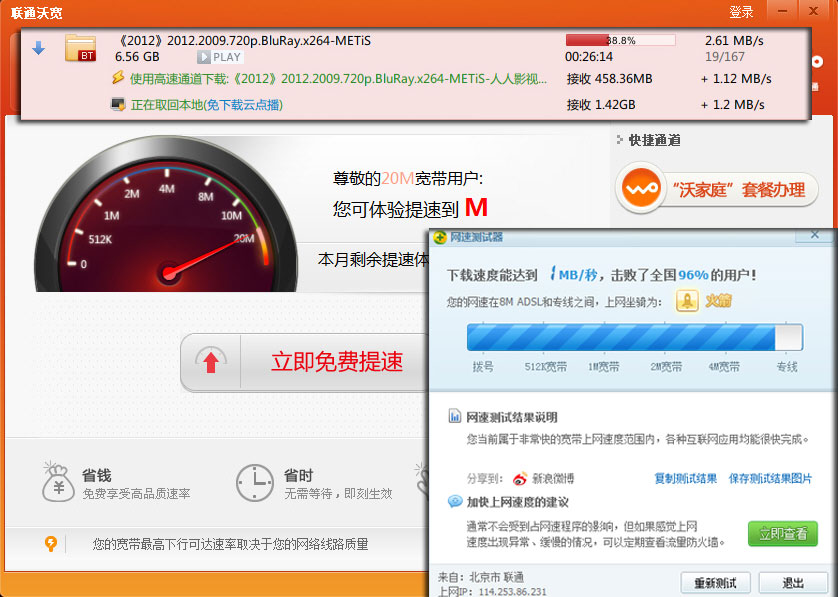Open the BT folder icon
This screenshot has width=838, height=597.
(80, 48)
